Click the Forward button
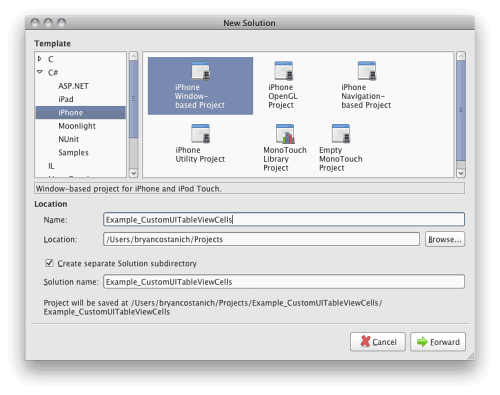500x395 pixels. [x=438, y=342]
